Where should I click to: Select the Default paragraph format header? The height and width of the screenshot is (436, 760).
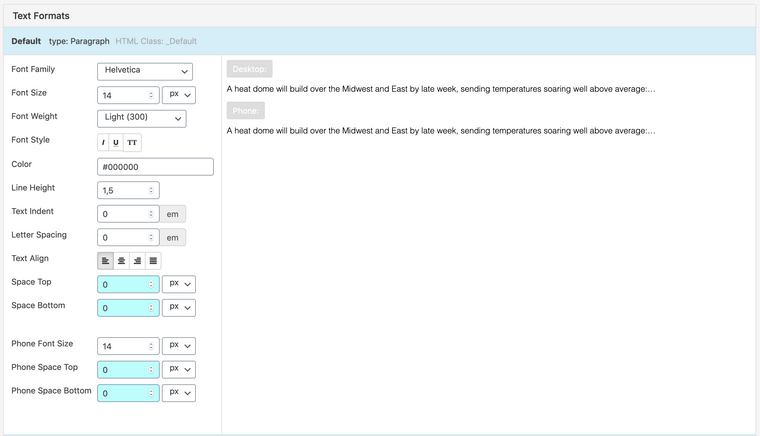coord(26,41)
